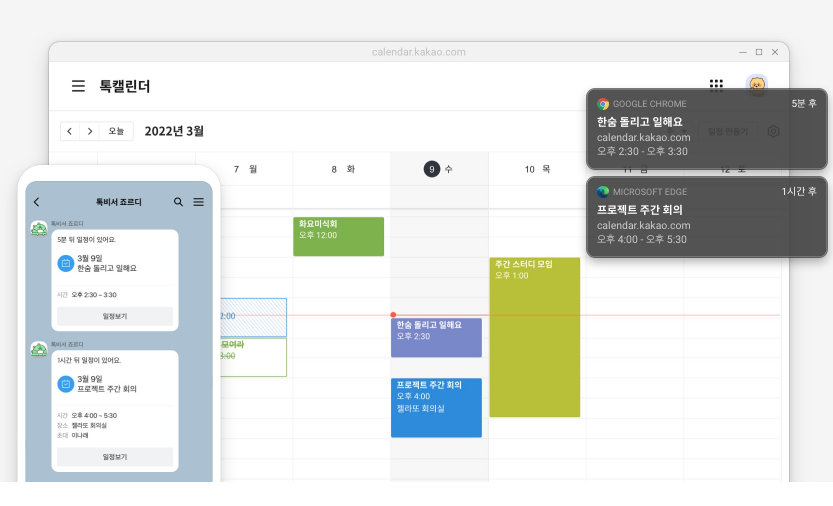Screen dimensions: 833x506
Task: Go back in the phone chat
Action: 37,202
